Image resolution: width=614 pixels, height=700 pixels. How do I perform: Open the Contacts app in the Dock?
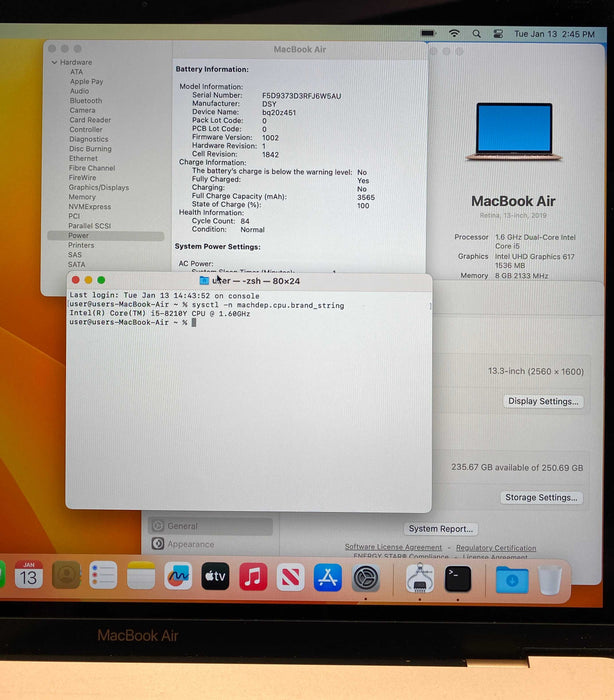point(66,575)
